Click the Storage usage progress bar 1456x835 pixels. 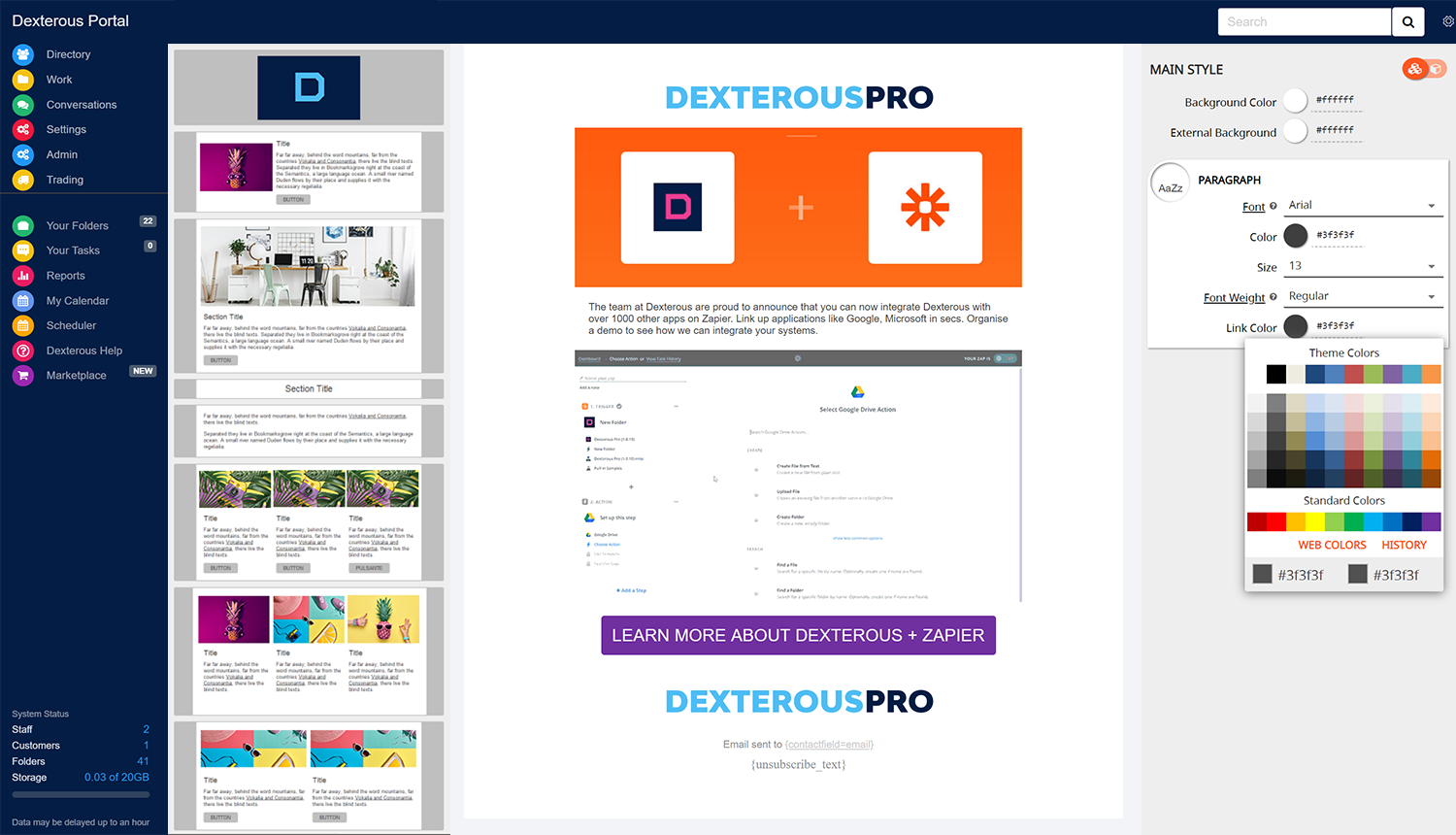tap(81, 794)
